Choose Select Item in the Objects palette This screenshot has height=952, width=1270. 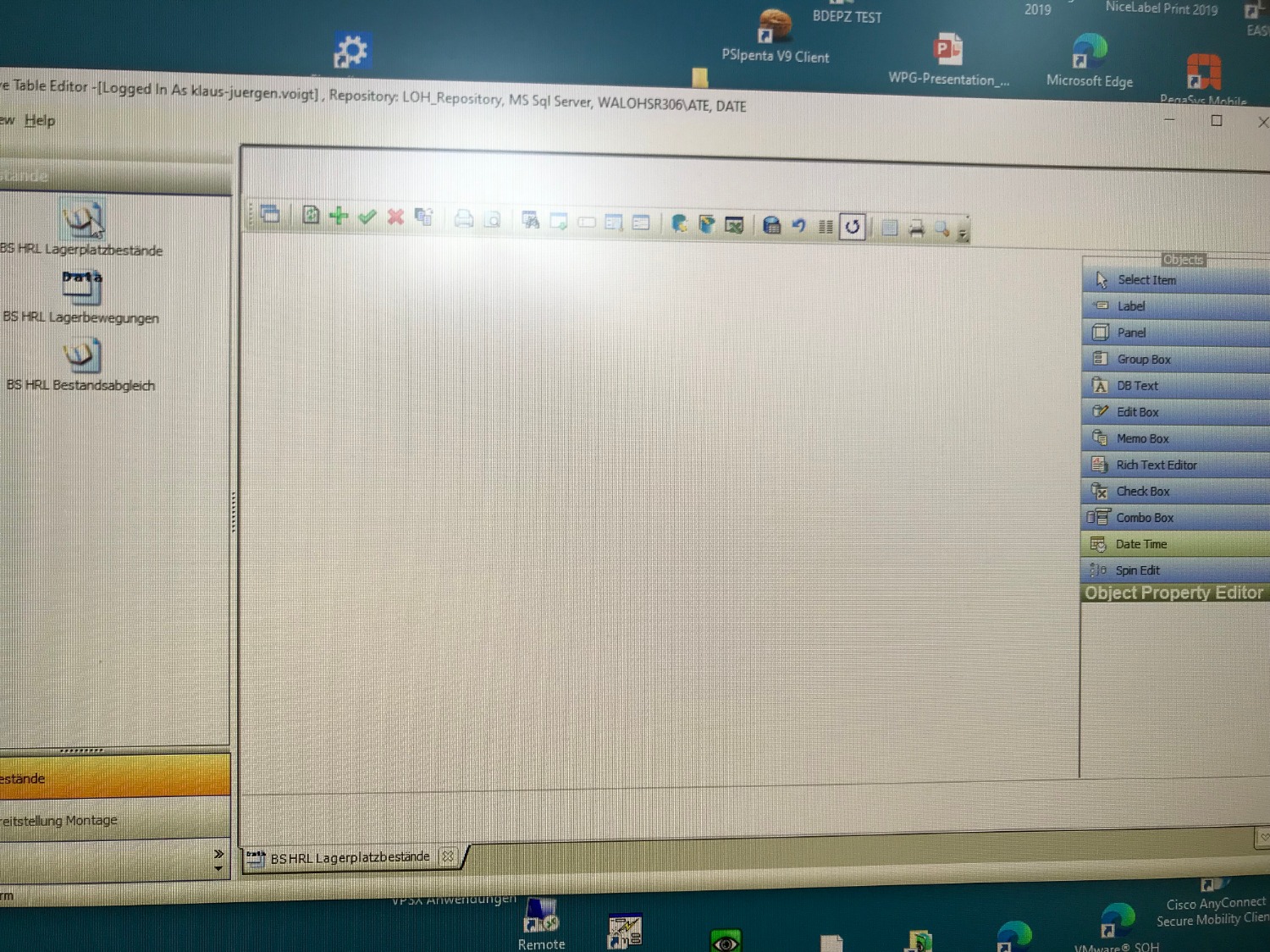[x=1176, y=280]
